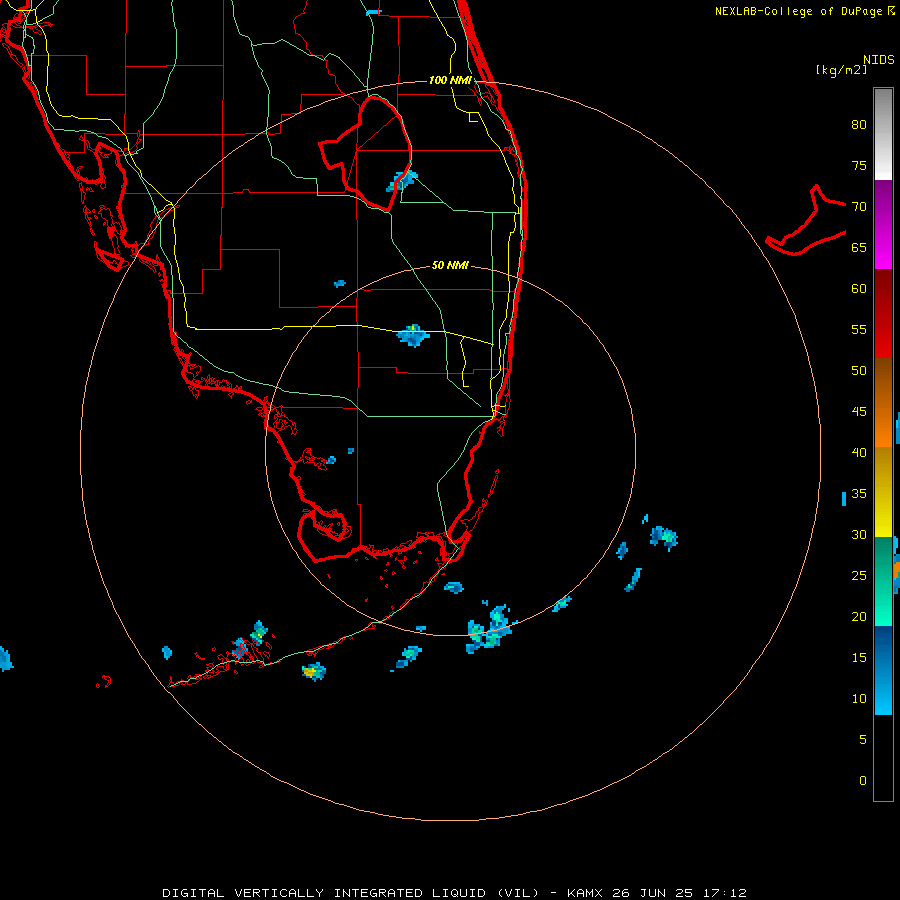Screen dimensions: 900x900
Task: Select the 50 value on the color scale
Action: coord(859,371)
